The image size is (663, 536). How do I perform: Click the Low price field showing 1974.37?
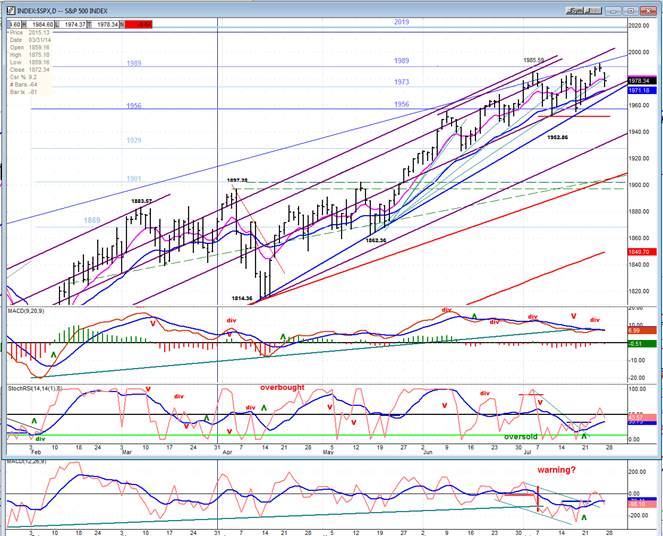click(x=72, y=25)
